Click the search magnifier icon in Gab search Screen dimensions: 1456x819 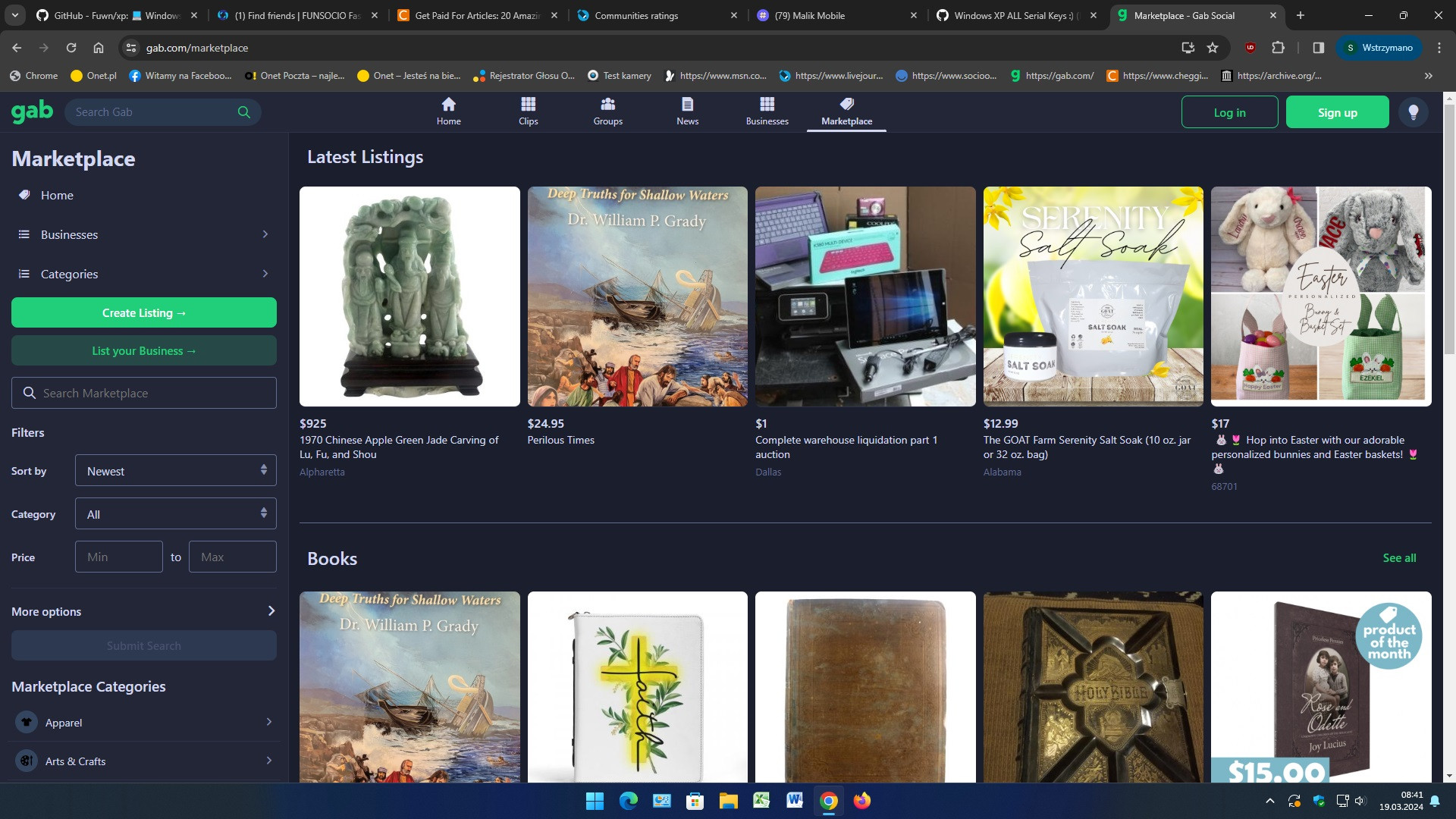243,112
